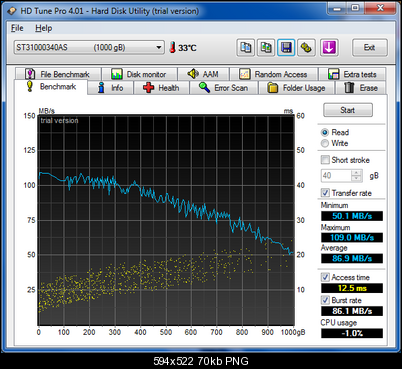402x369 pixels.
Task: Select the Read radio button
Action: [x=325, y=132]
